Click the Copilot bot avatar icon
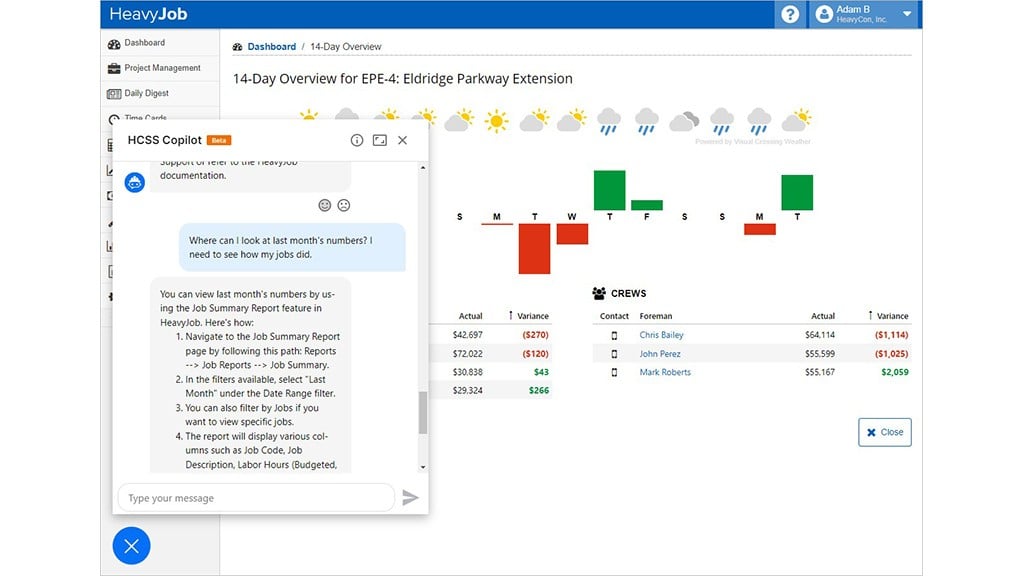Screen dimensions: 1024x576 click(x=135, y=183)
